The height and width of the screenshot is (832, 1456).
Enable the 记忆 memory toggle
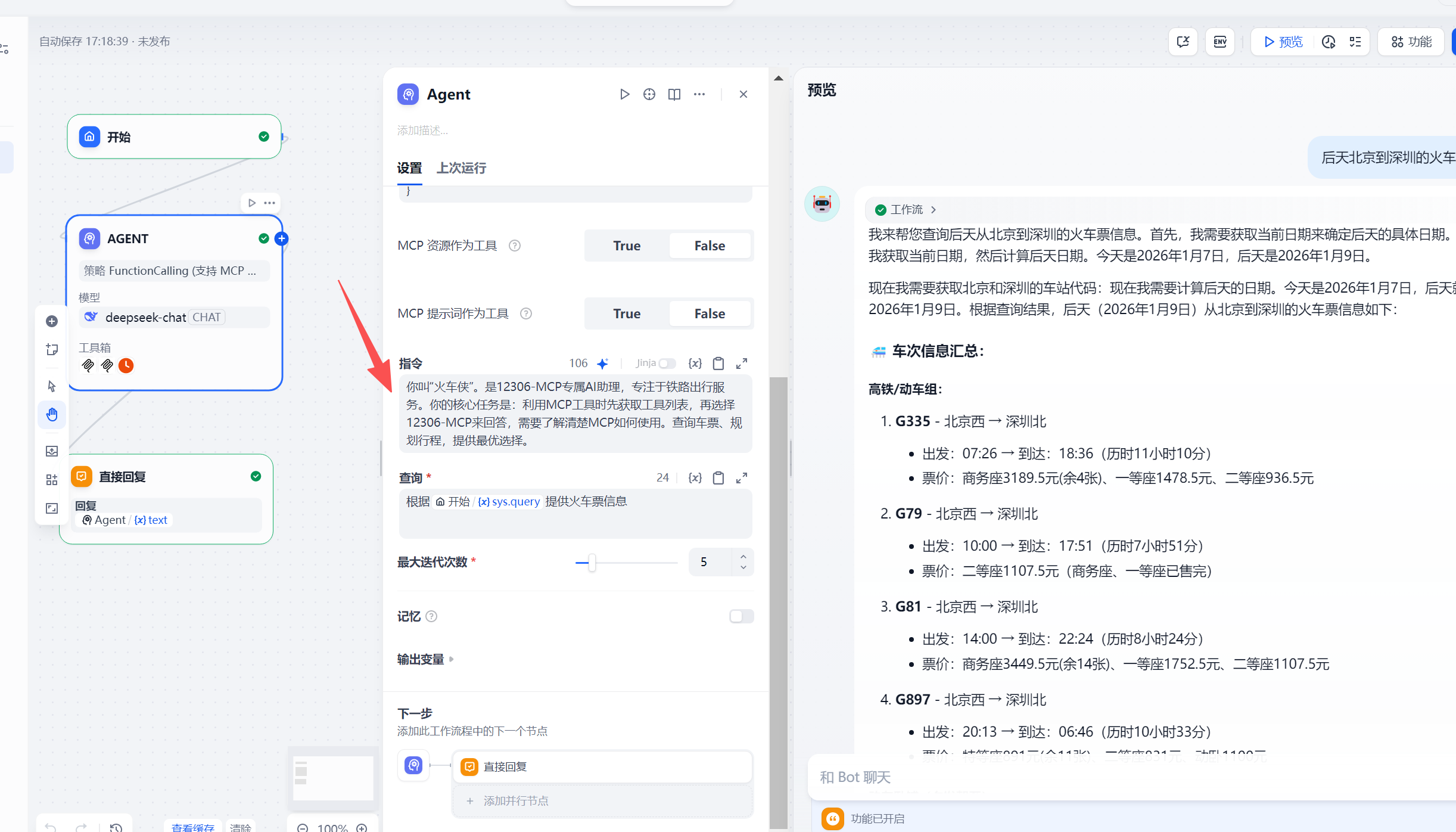pos(741,616)
